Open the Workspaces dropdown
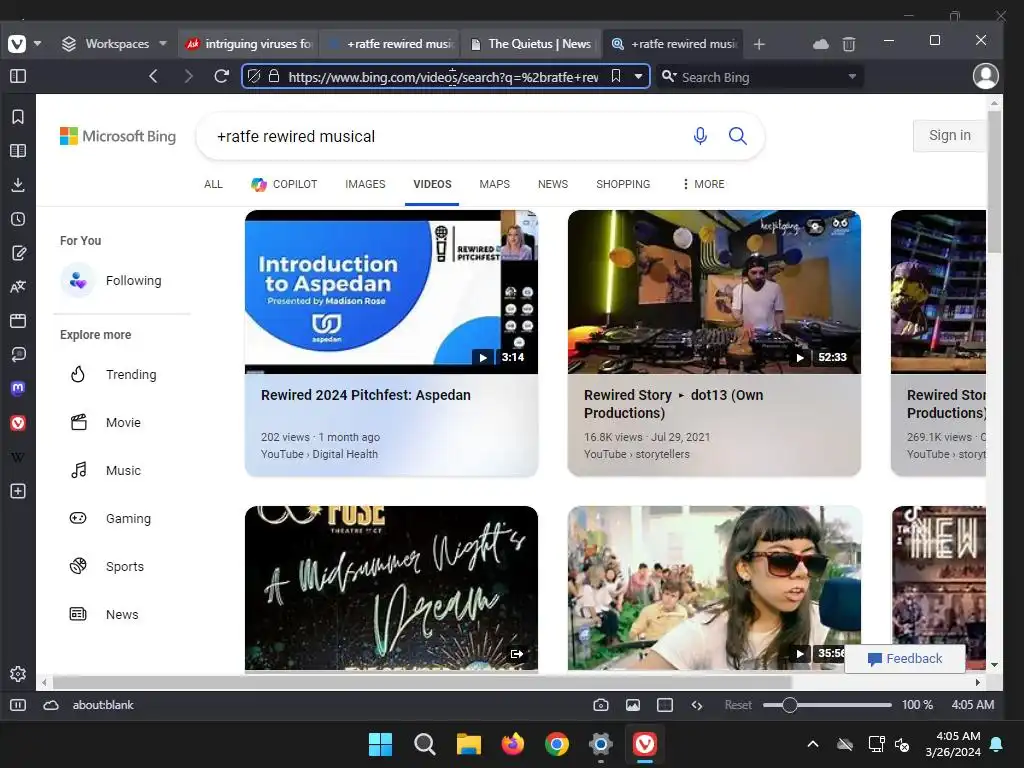 click(x=114, y=44)
